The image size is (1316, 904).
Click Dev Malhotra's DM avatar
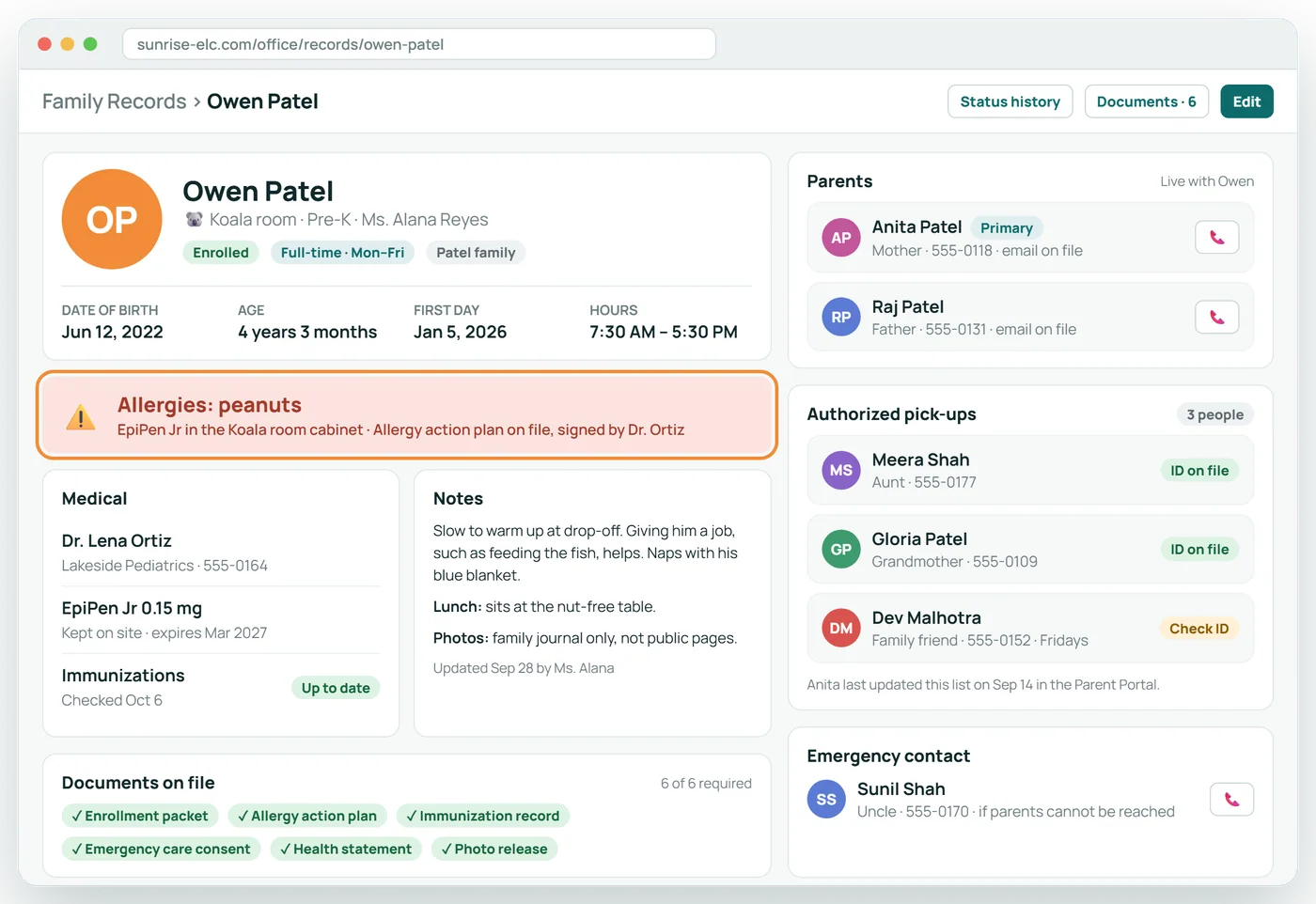click(841, 628)
